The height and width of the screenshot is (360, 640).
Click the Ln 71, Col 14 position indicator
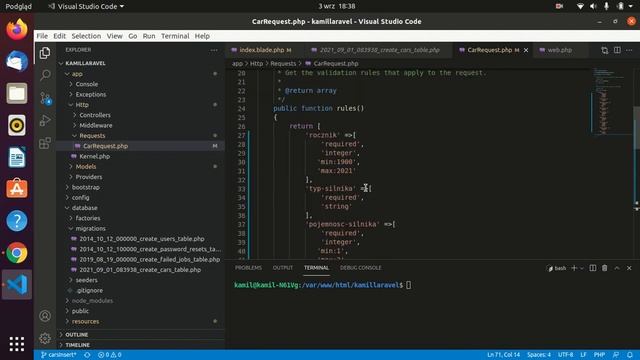(503, 355)
